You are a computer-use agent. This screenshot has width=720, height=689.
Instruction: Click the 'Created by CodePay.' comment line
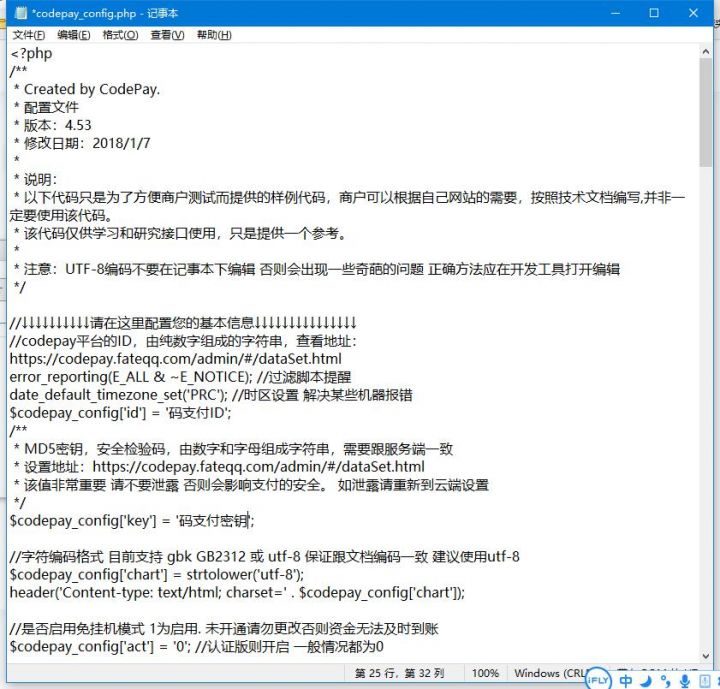[87, 89]
